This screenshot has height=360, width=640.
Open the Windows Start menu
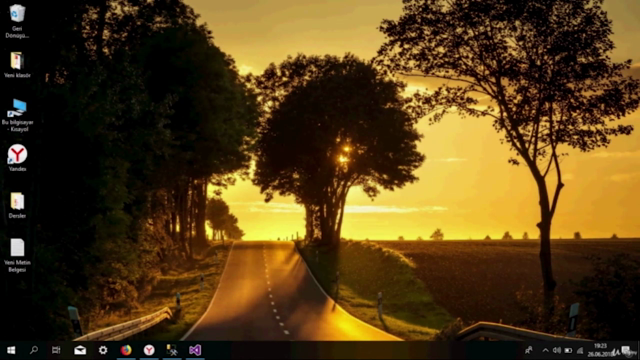(x=11, y=350)
